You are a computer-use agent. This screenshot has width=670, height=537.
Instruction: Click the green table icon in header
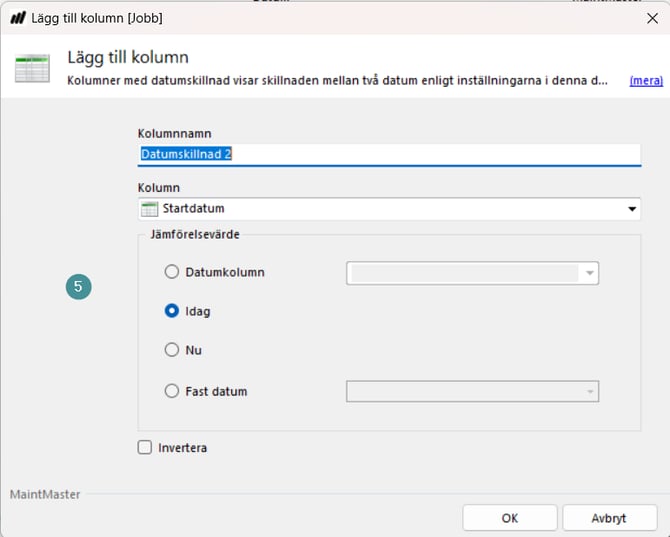pyautogui.click(x=31, y=69)
